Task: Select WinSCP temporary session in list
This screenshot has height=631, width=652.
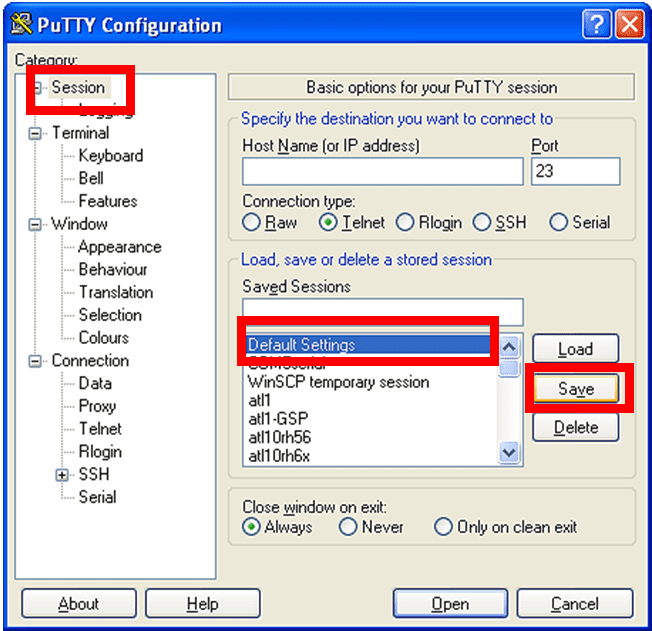Action: pyautogui.click(x=338, y=382)
